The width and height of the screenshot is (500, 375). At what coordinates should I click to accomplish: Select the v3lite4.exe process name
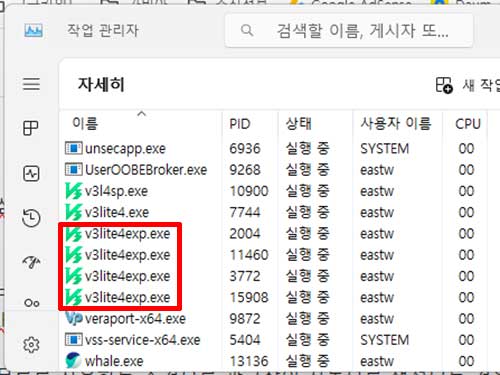tap(117, 213)
